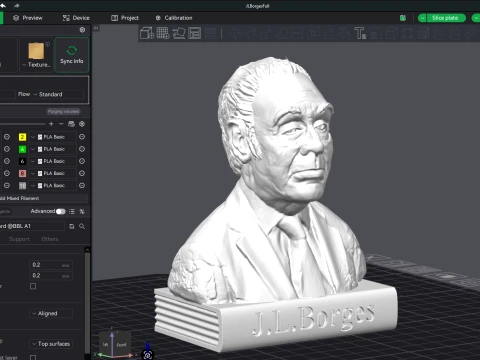Viewport: 480px width, 360px height.
Task: Open the Top surfaces dropdown
Action: click(x=51, y=344)
